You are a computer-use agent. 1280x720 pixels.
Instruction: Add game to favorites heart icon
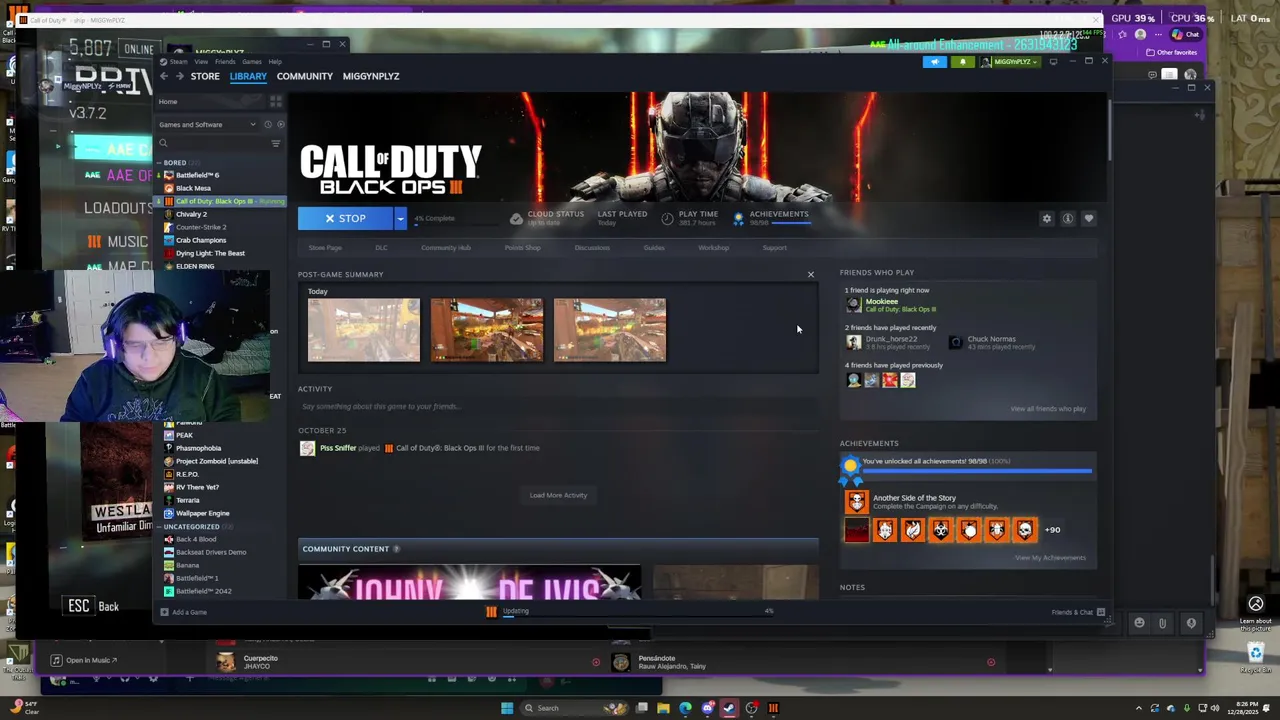[1089, 218]
